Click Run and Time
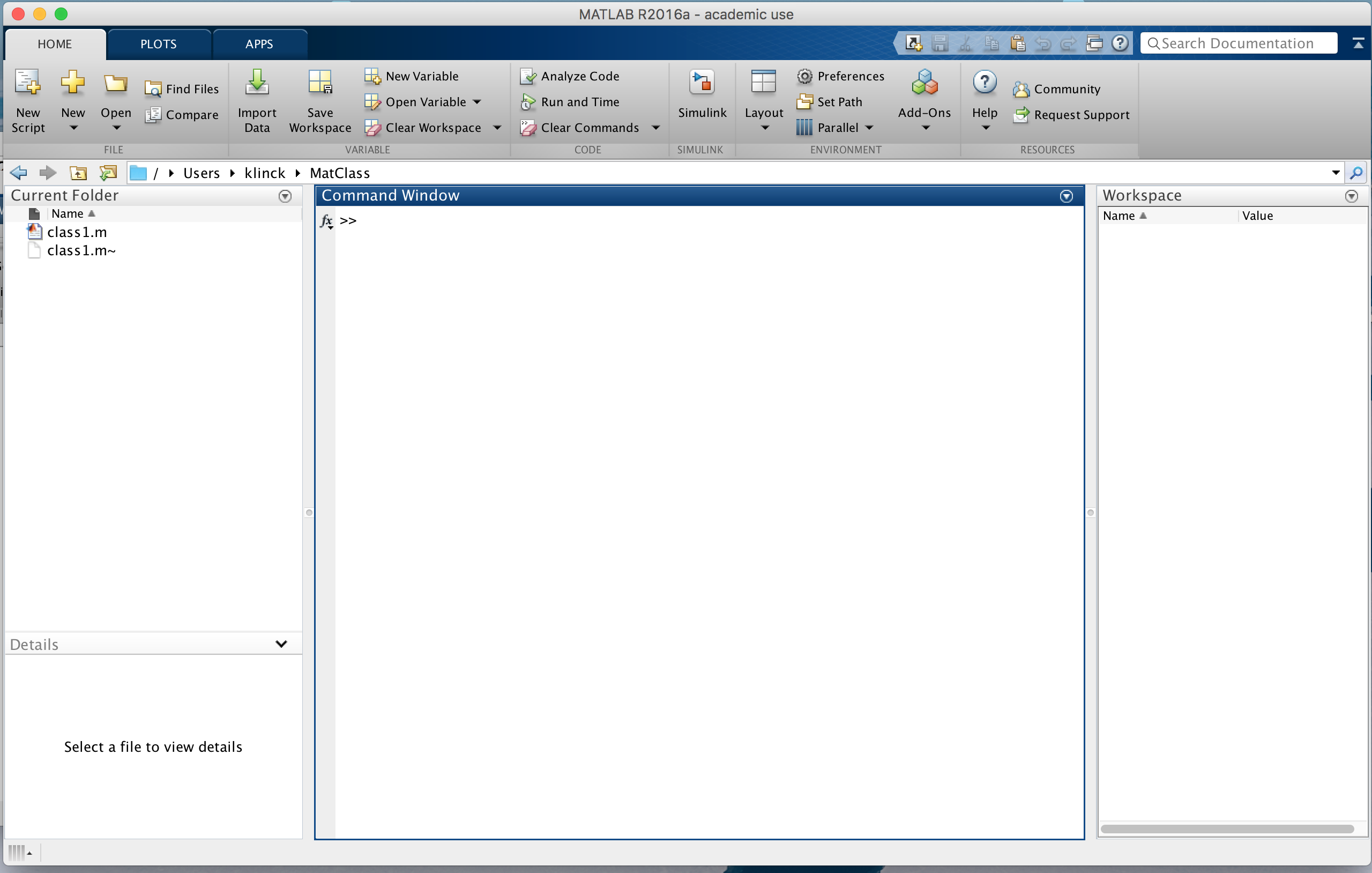Viewport: 1372px width, 873px height. click(x=570, y=101)
